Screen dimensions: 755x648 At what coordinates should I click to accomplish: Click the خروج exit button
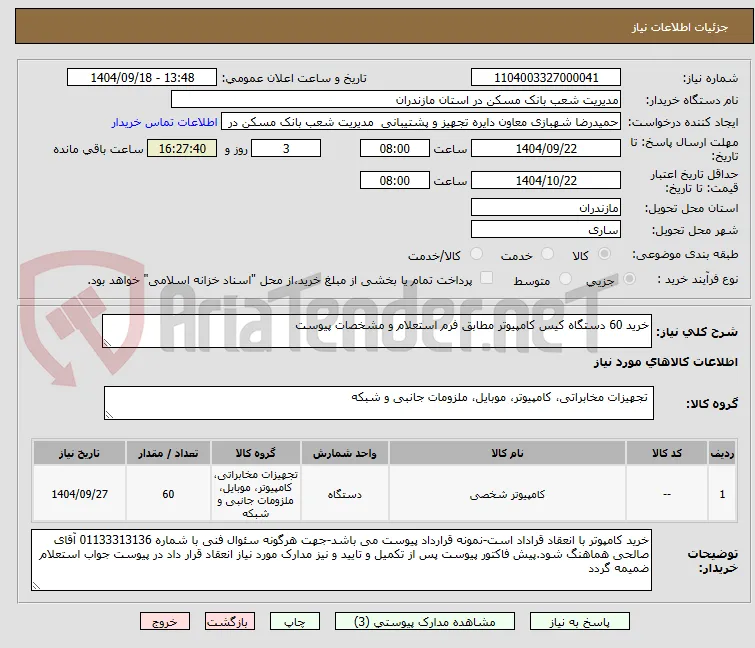click(165, 622)
